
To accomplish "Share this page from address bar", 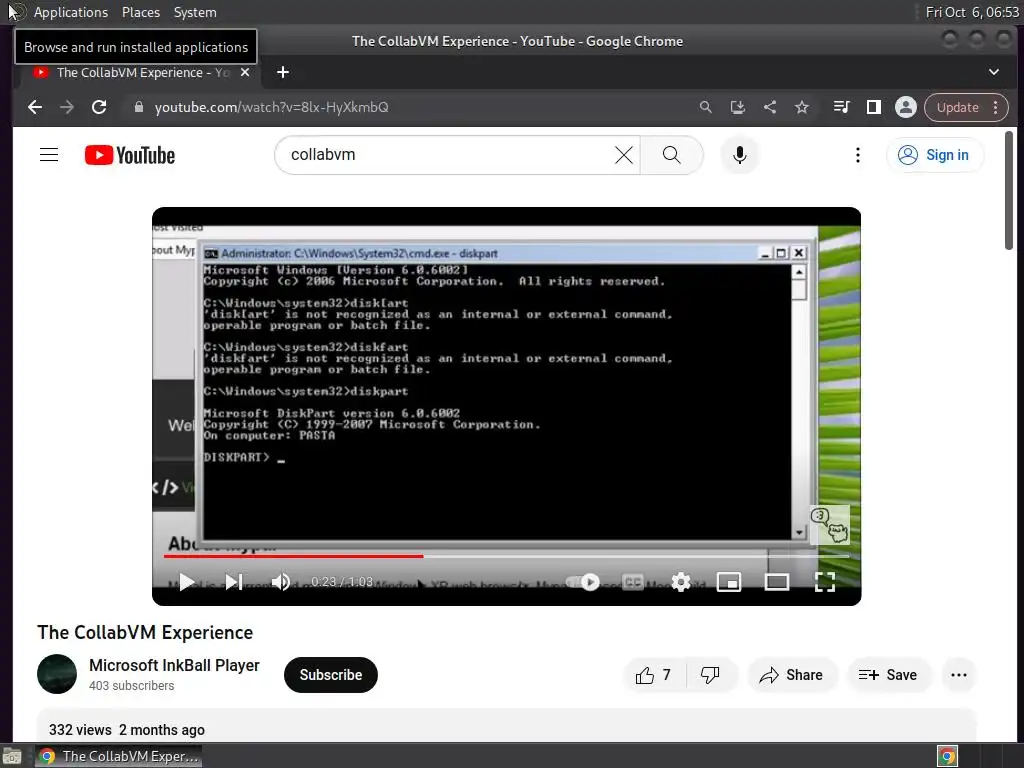I will [x=770, y=107].
